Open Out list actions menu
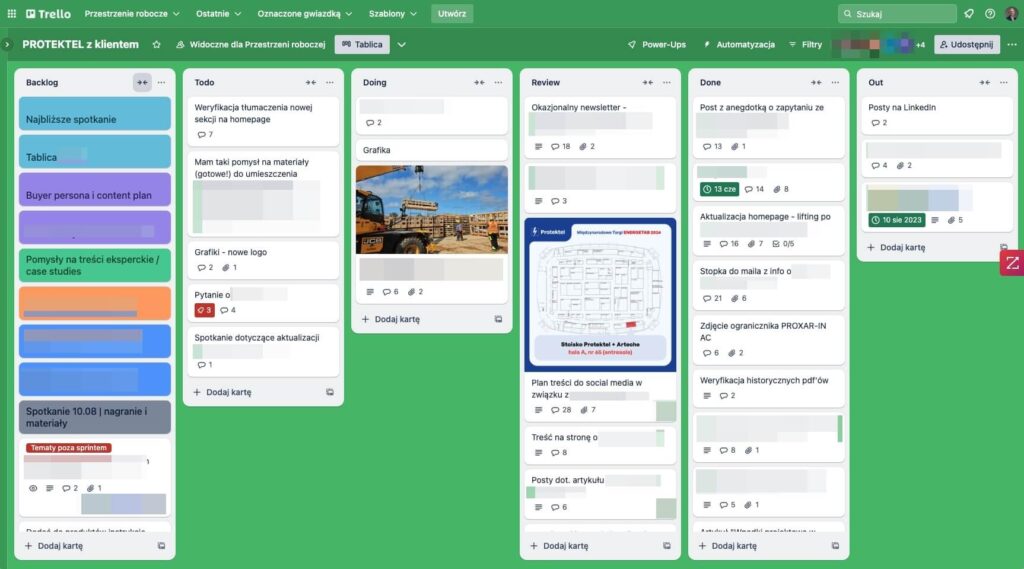The height and width of the screenshot is (569, 1024). tap(1004, 82)
